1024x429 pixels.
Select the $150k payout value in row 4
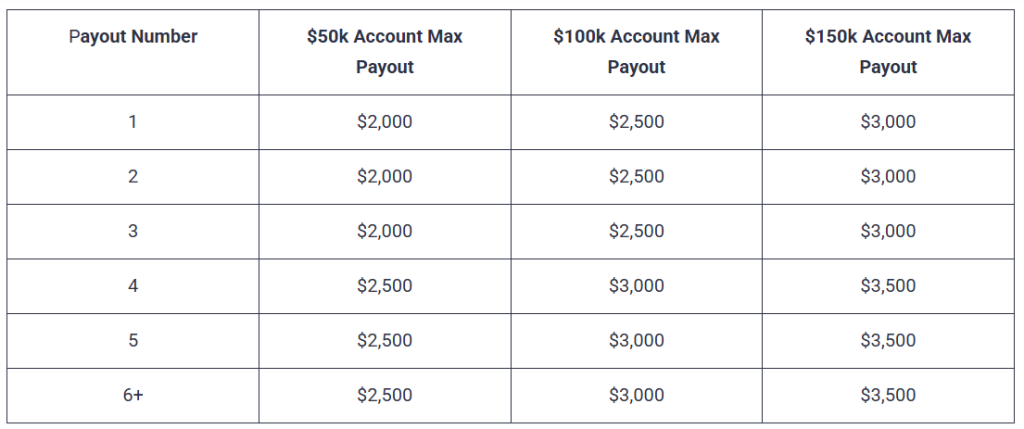pyautogui.click(x=888, y=286)
